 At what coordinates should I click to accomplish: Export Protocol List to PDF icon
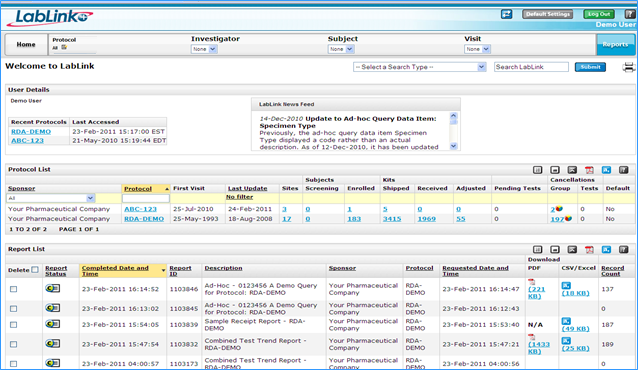pos(589,170)
